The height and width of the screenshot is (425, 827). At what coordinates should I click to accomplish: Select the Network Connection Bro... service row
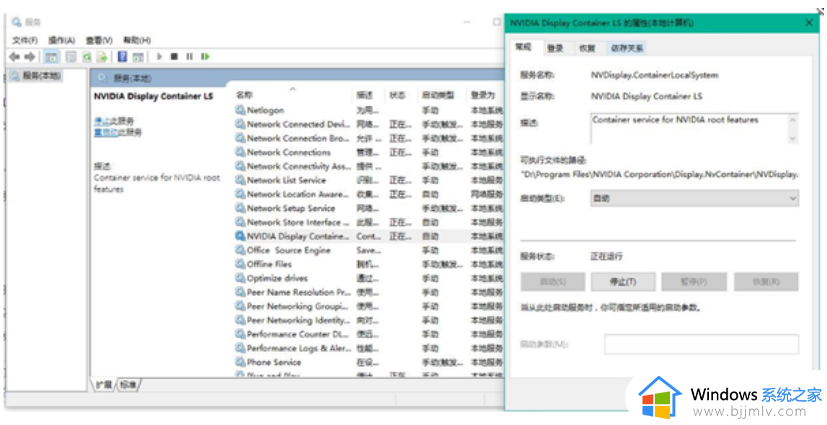[369, 138]
